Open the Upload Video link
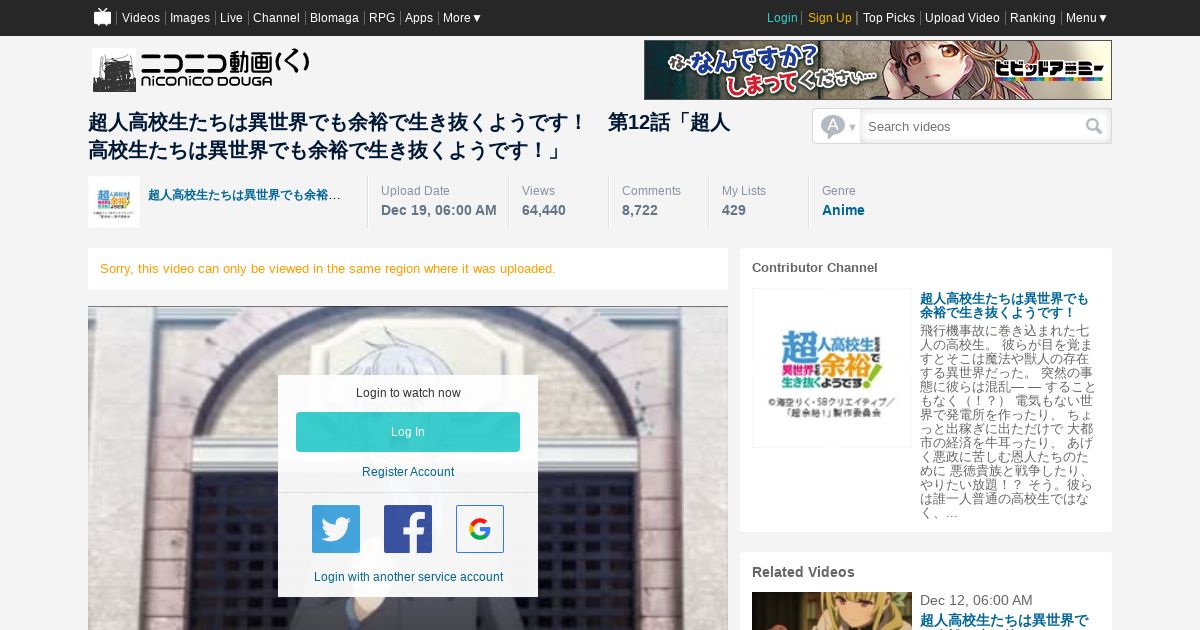The height and width of the screenshot is (630, 1200). point(962,18)
